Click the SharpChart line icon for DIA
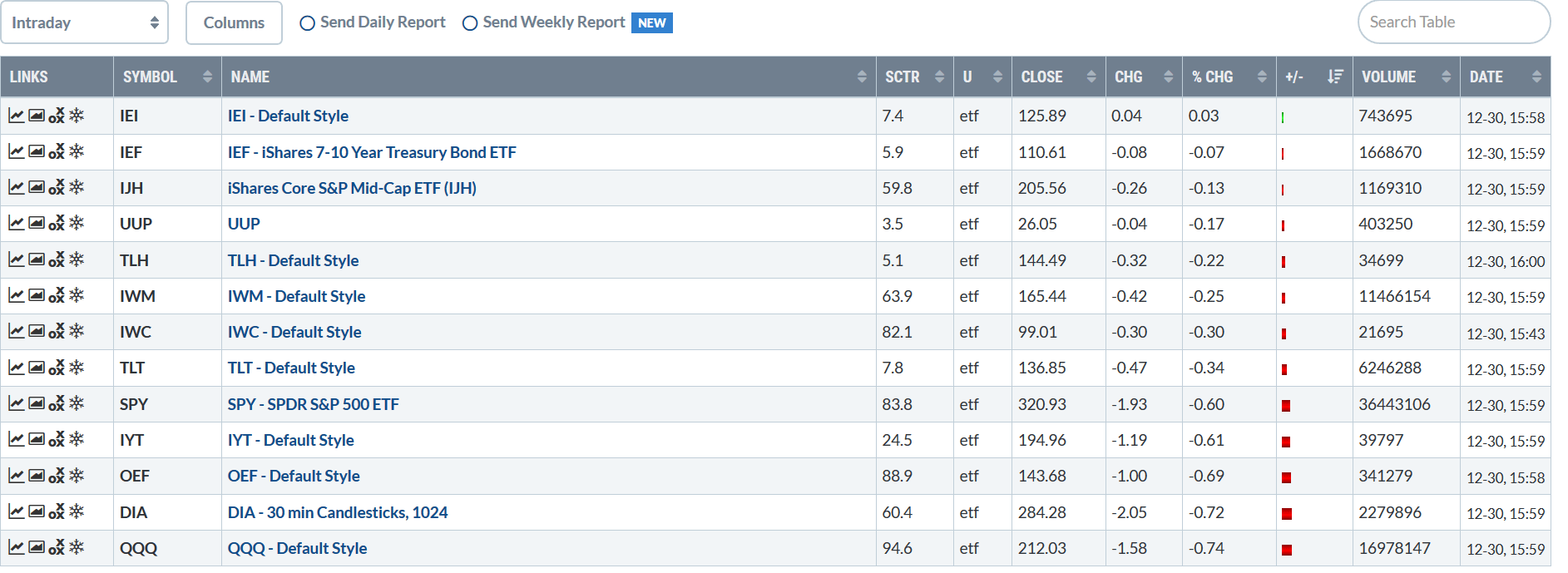1568x573 pixels. click(x=16, y=511)
